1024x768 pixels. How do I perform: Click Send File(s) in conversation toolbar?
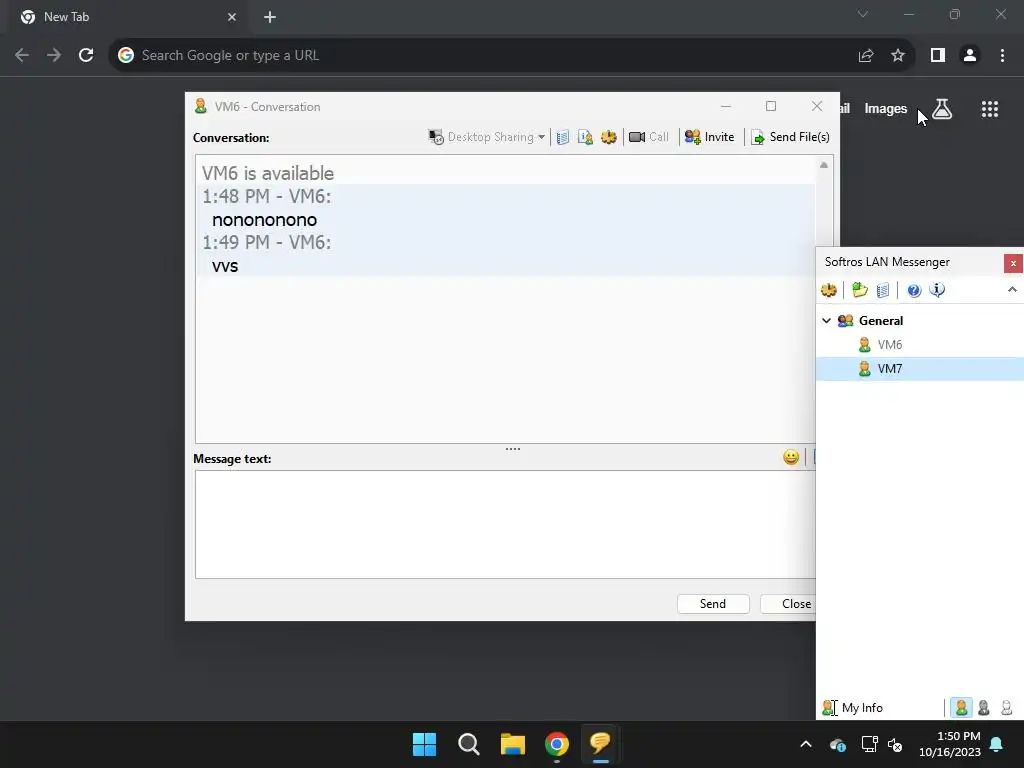[790, 137]
